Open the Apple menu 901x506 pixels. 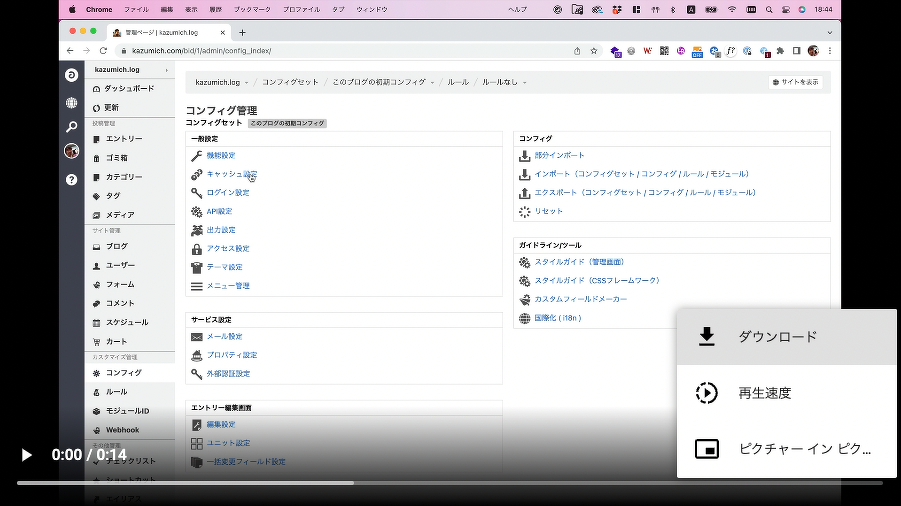pos(72,9)
